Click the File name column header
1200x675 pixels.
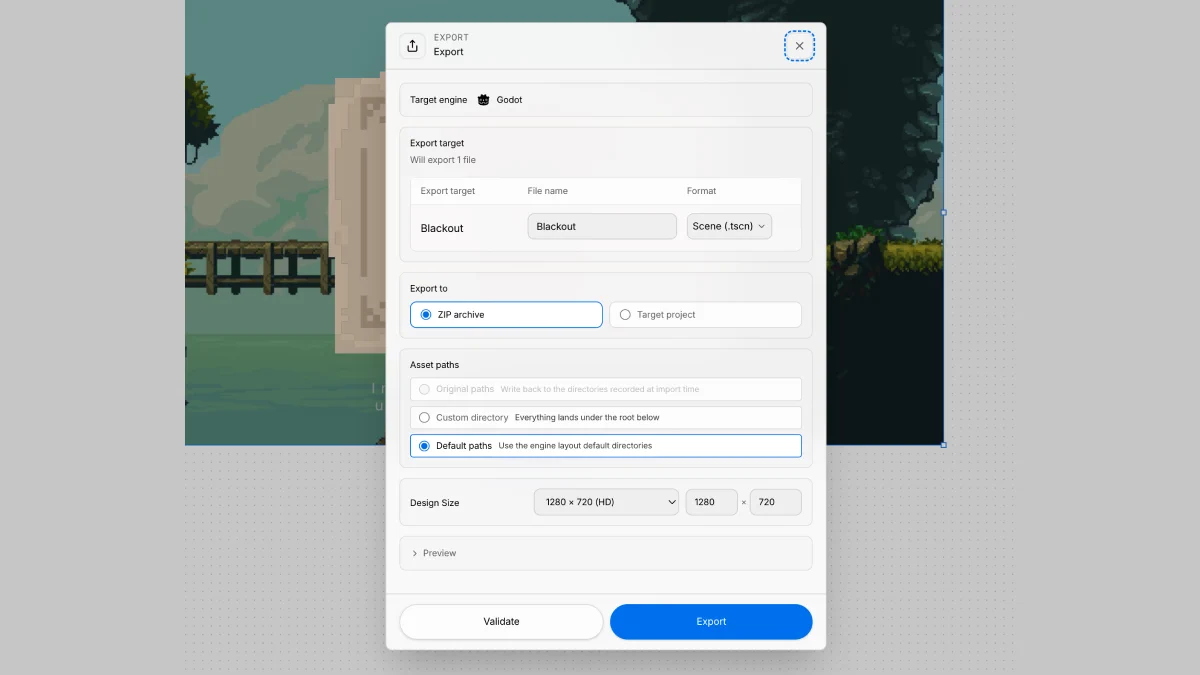click(x=547, y=191)
